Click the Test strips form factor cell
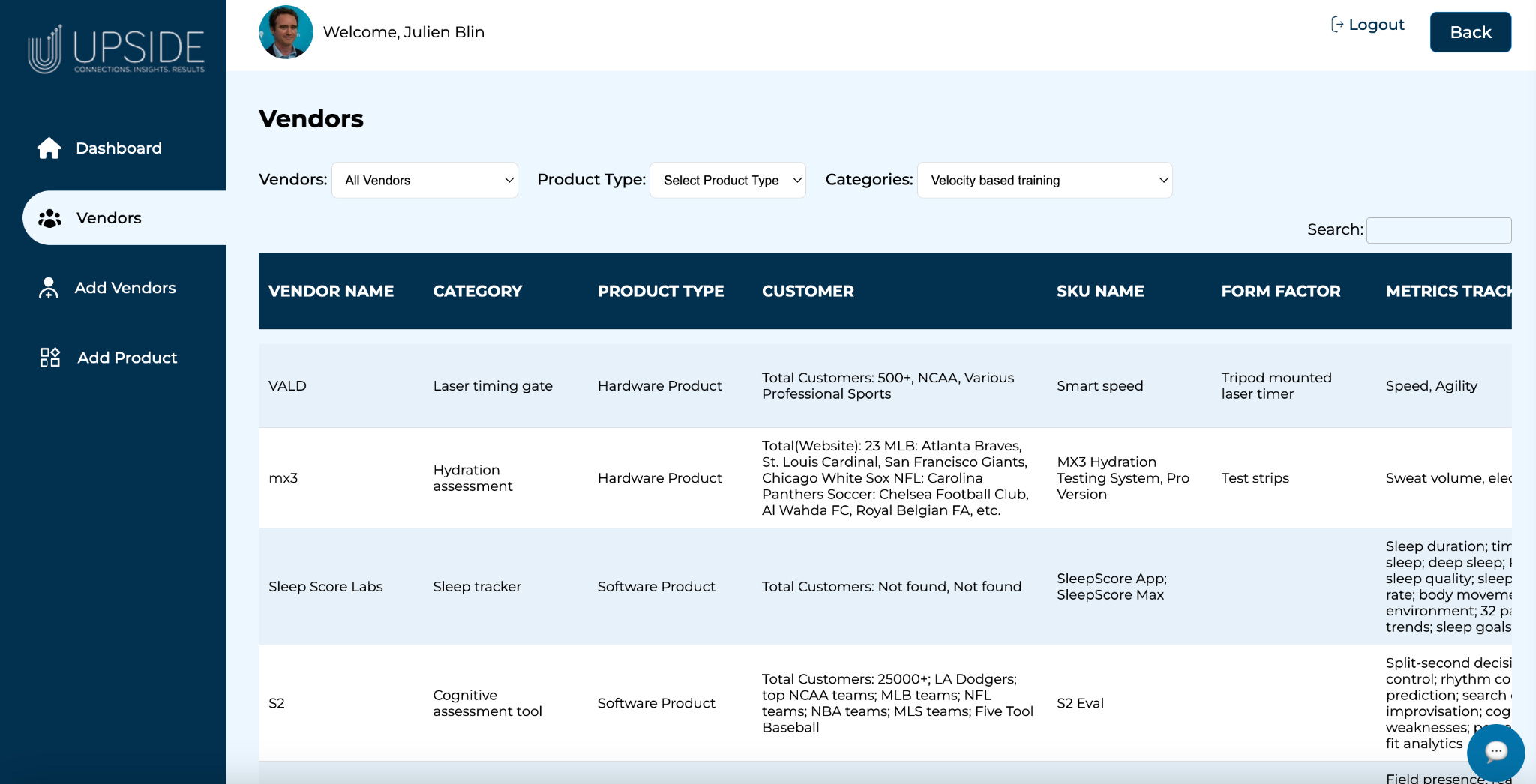1536x784 pixels. (1255, 478)
